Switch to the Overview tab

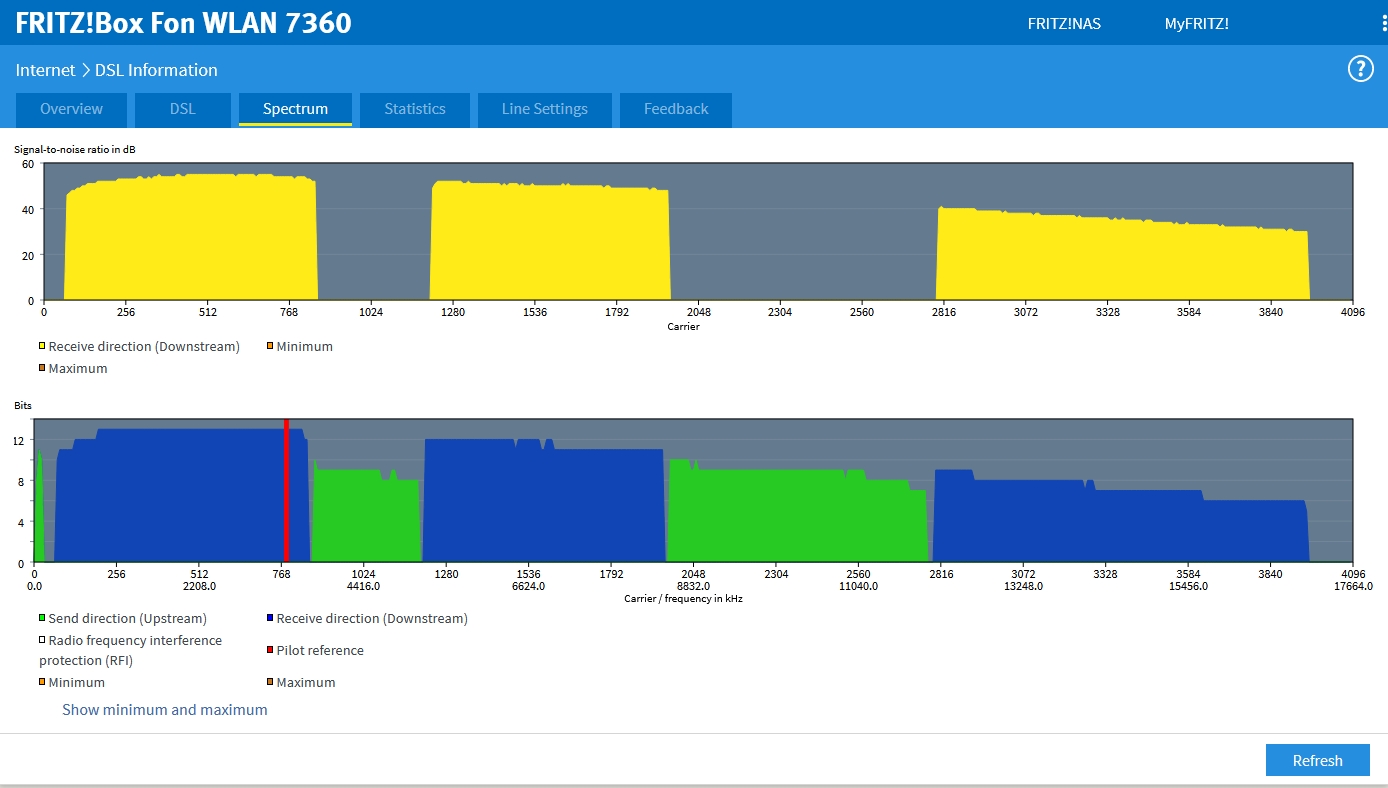pos(71,109)
